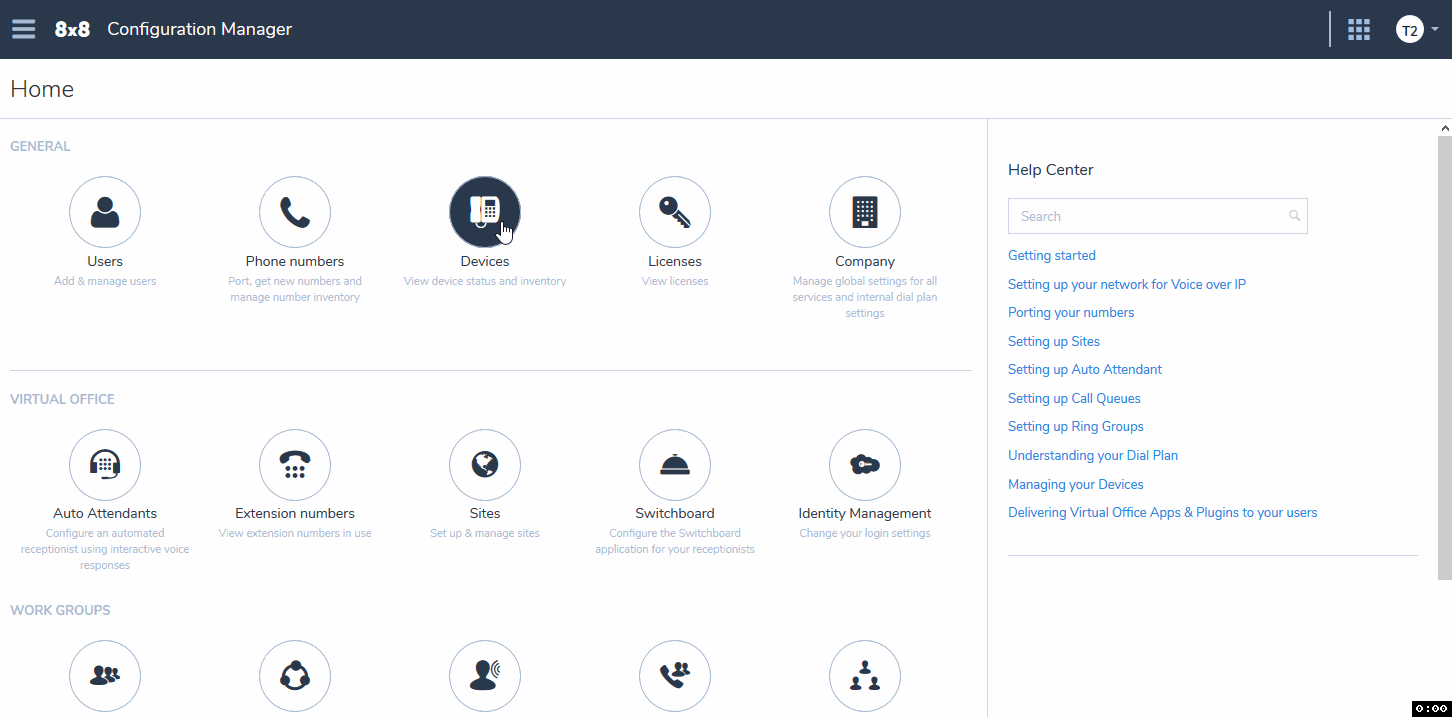Click the Help Center search field
Viewport: 1452px width, 717px height.
pos(1157,216)
